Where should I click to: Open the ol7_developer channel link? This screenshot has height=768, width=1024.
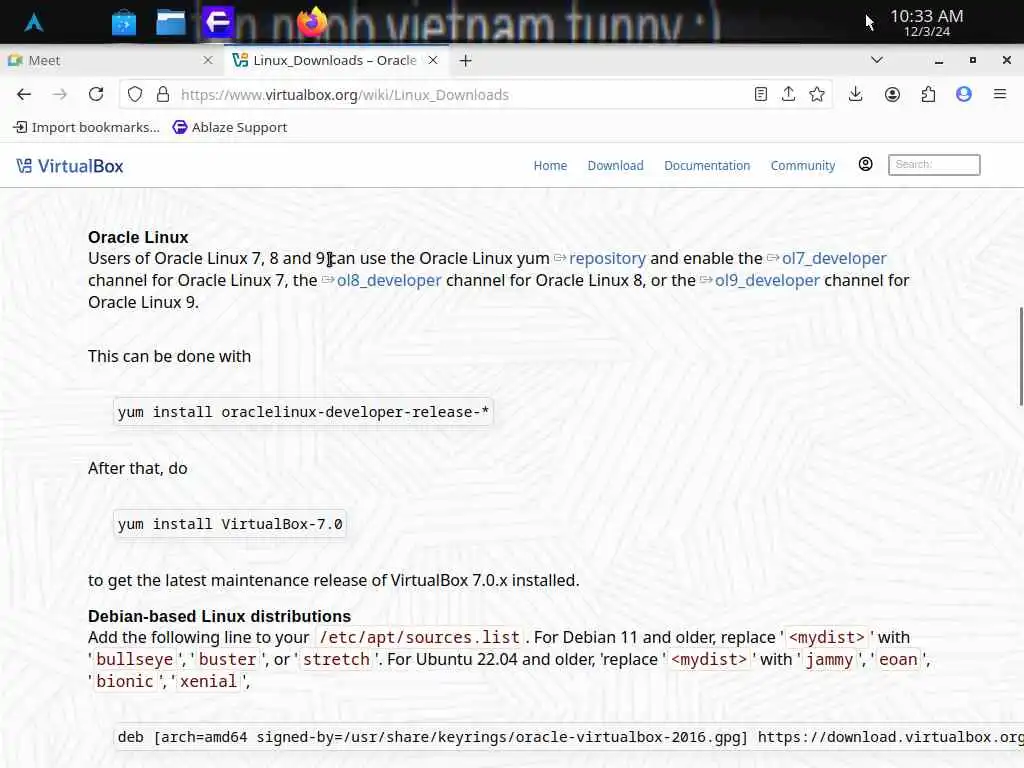[834, 259]
